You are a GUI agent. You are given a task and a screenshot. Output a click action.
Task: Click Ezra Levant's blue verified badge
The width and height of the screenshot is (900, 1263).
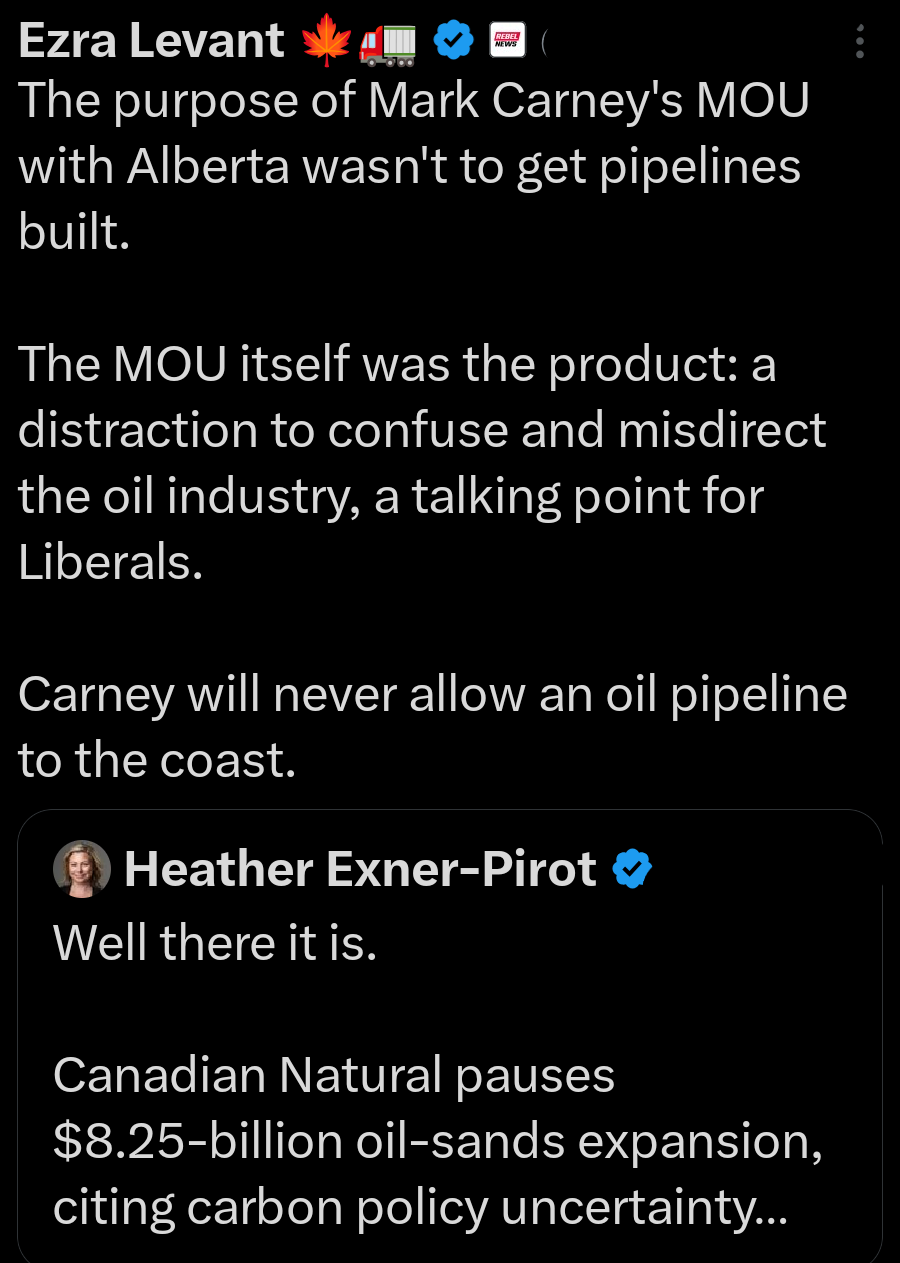coord(452,41)
